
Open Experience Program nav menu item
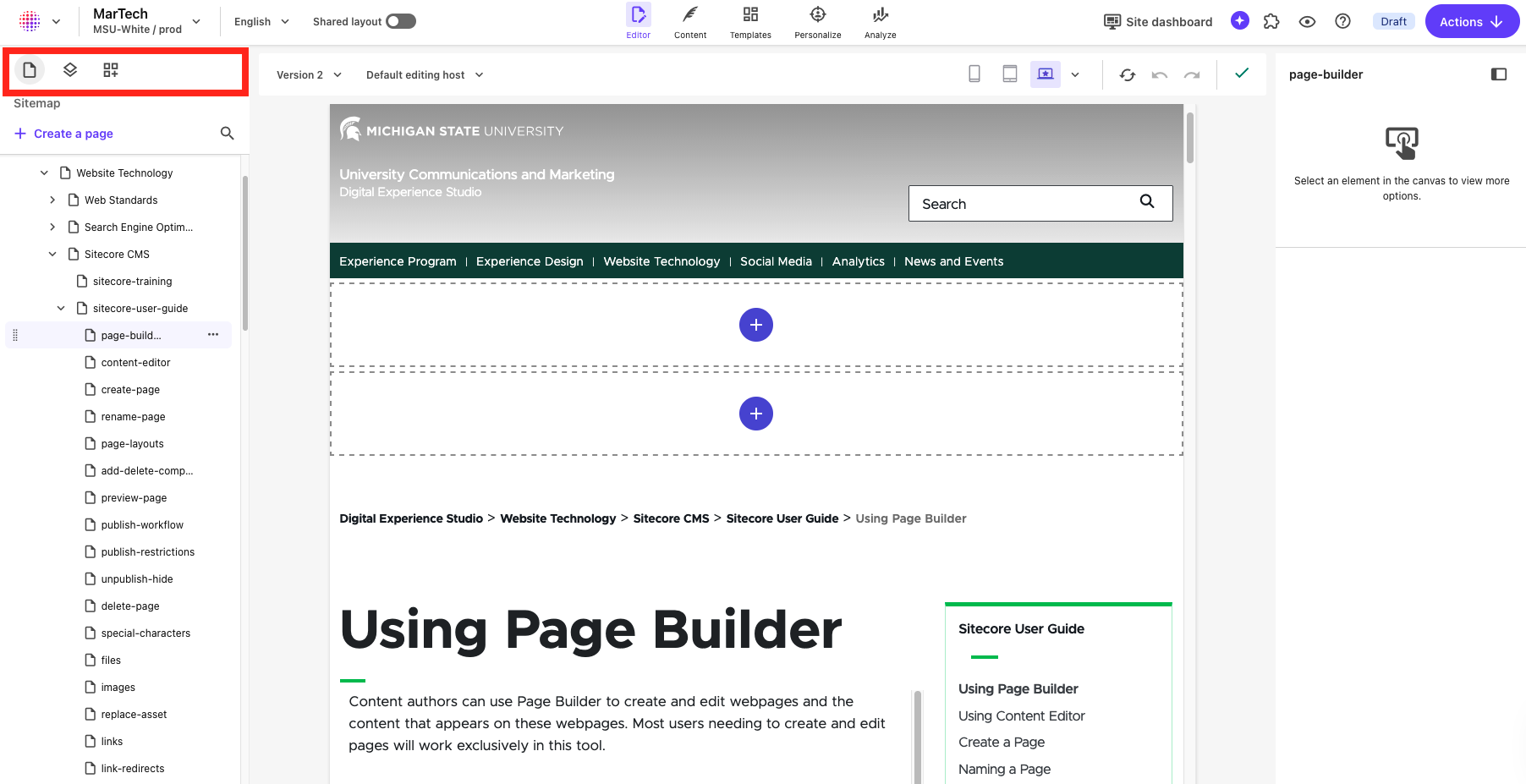pyautogui.click(x=398, y=261)
